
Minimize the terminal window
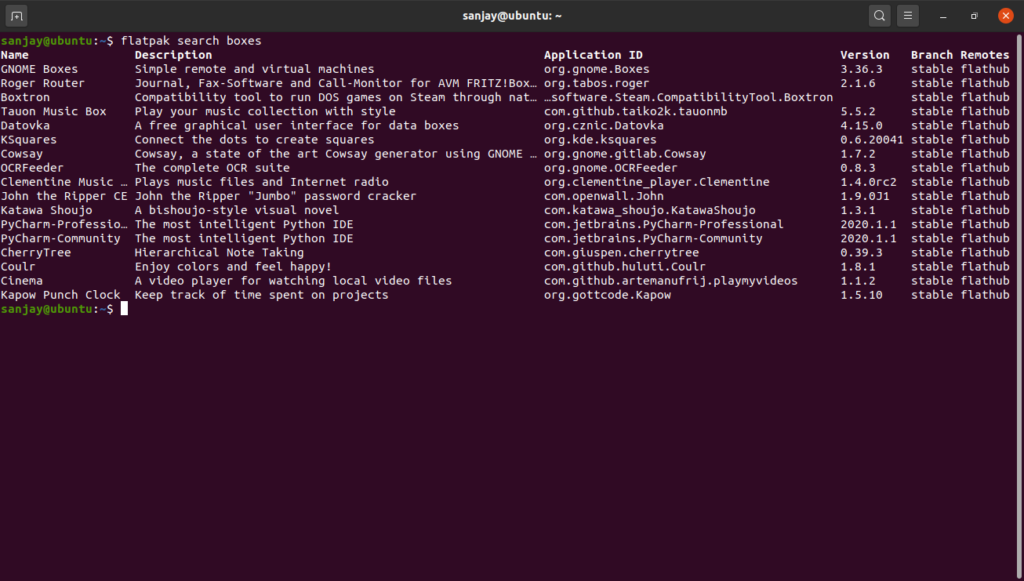[942, 15]
